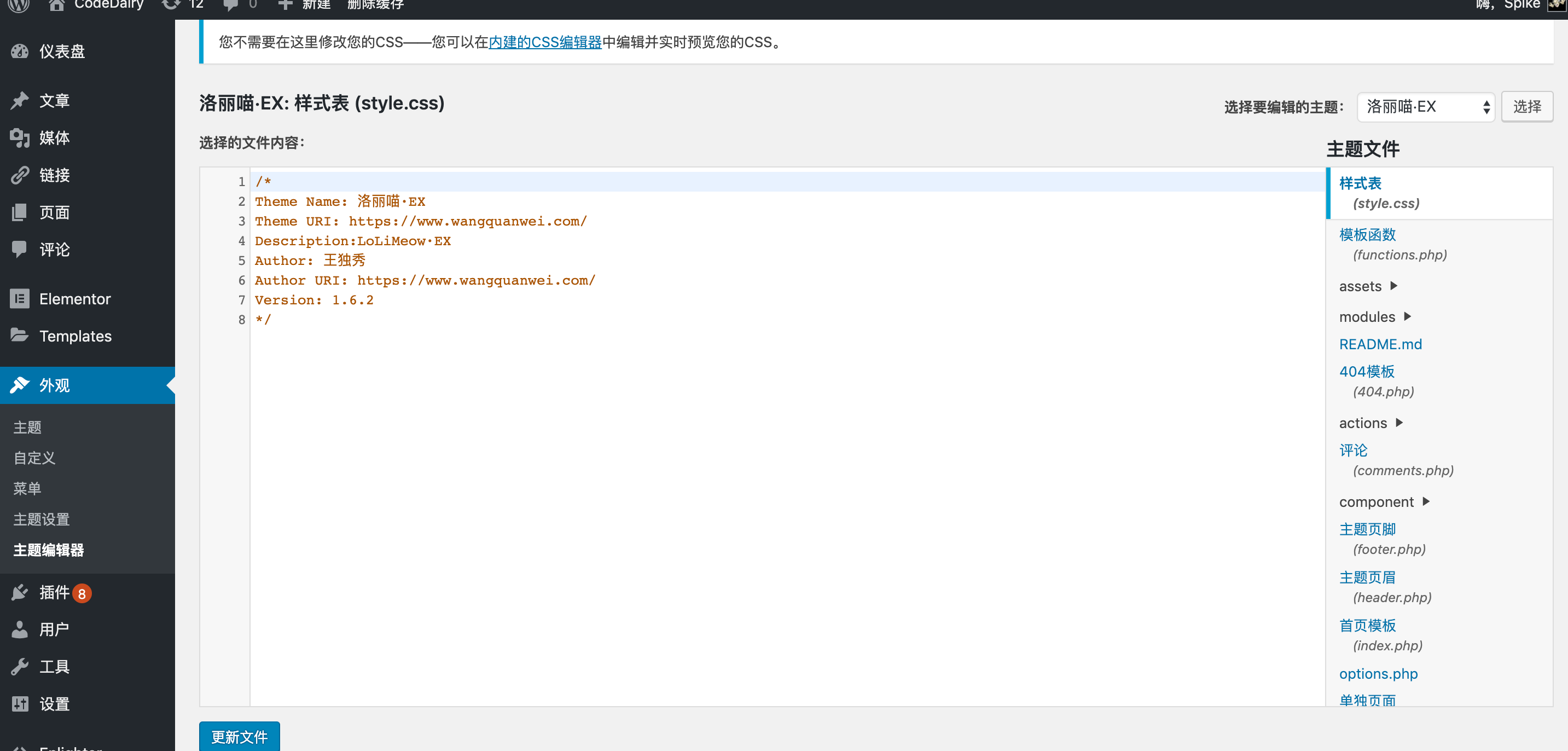Viewport: 1568px width, 751px height.
Task: Open the 主题设置 submenu item
Action: pyautogui.click(x=42, y=519)
